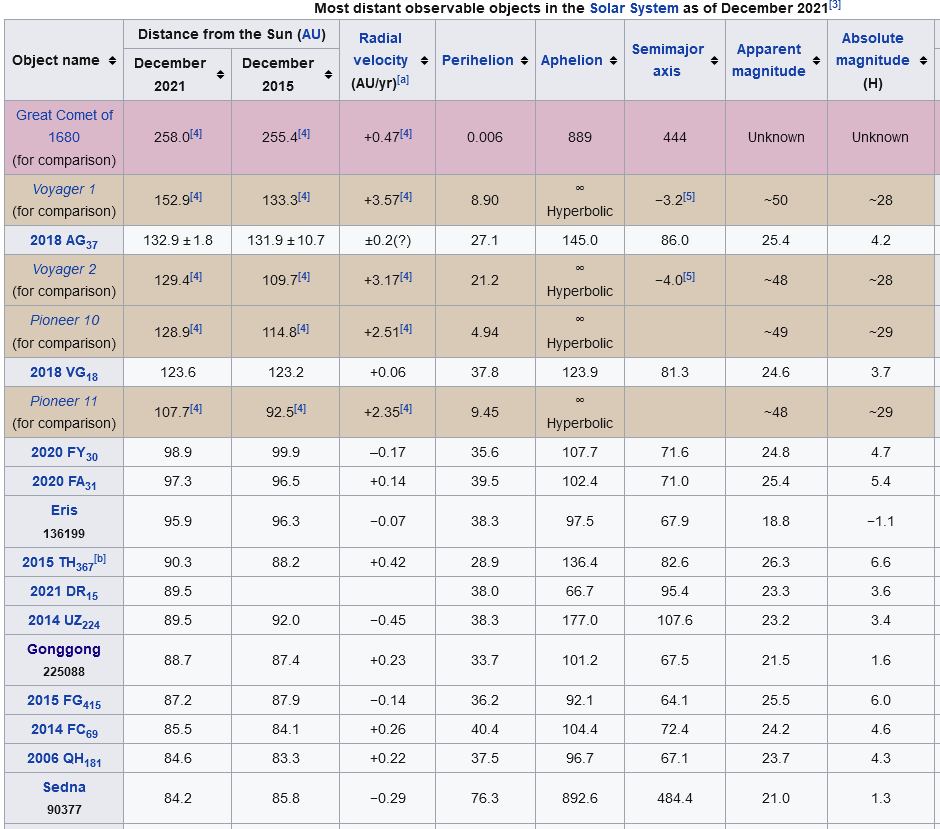Screen dimensions: 940x829
Task: Open the 2015 TH367 object link
Action: pos(58,563)
